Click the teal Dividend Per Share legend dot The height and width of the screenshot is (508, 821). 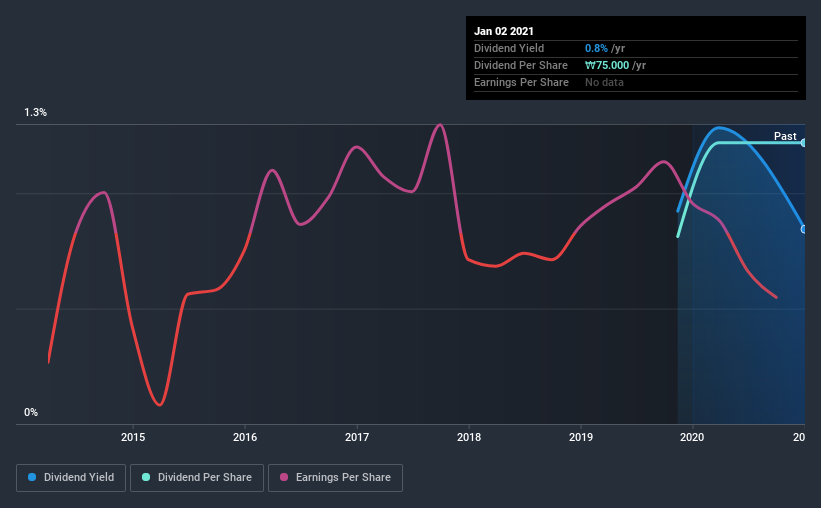146,477
